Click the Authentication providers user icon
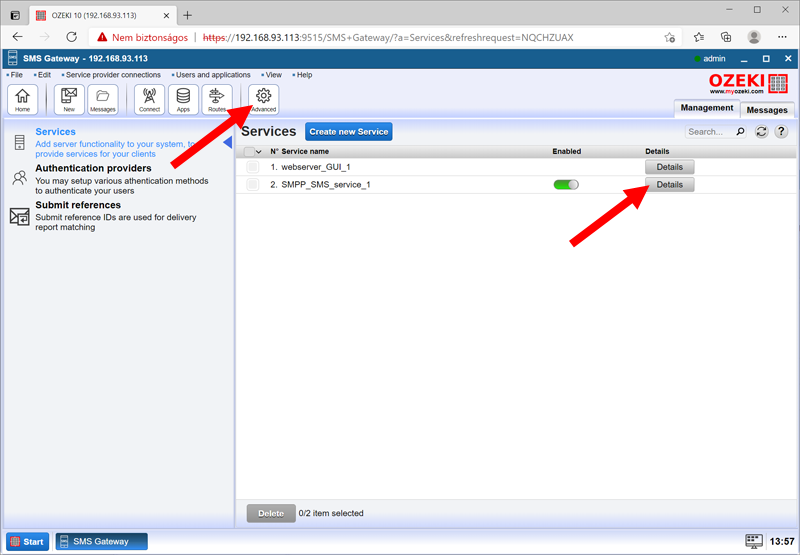Viewport: 800px width, 555px height. [19, 178]
